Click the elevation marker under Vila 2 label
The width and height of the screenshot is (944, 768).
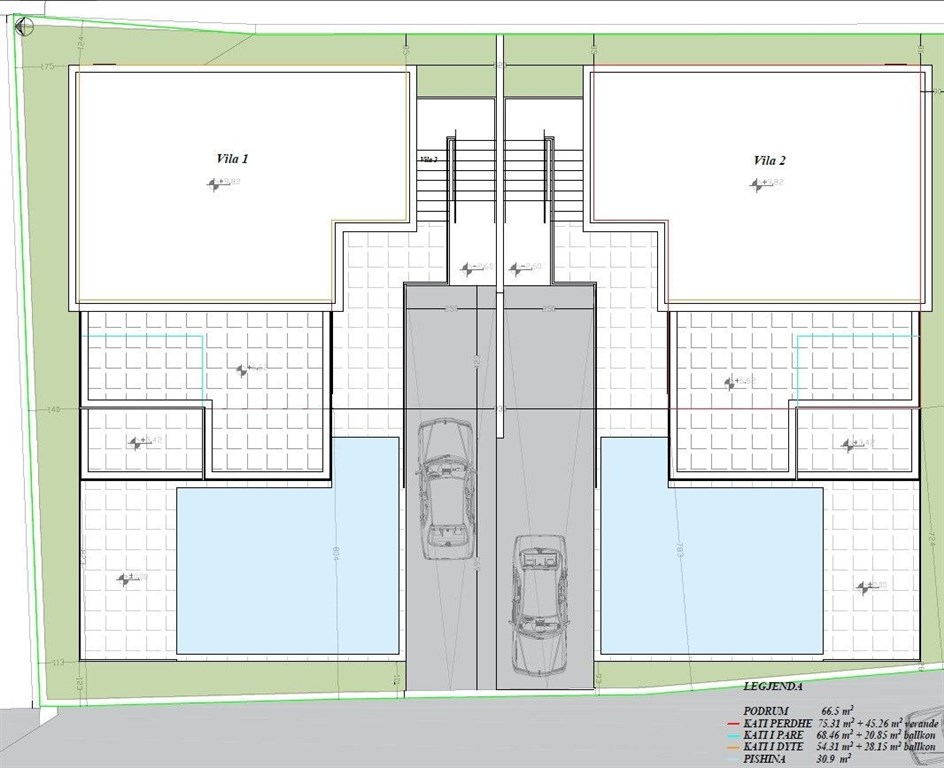pyautogui.click(x=762, y=183)
